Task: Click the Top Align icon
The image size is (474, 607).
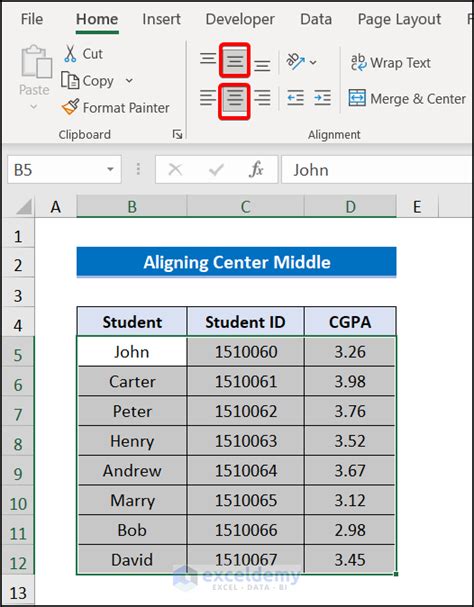Action: coord(208,59)
